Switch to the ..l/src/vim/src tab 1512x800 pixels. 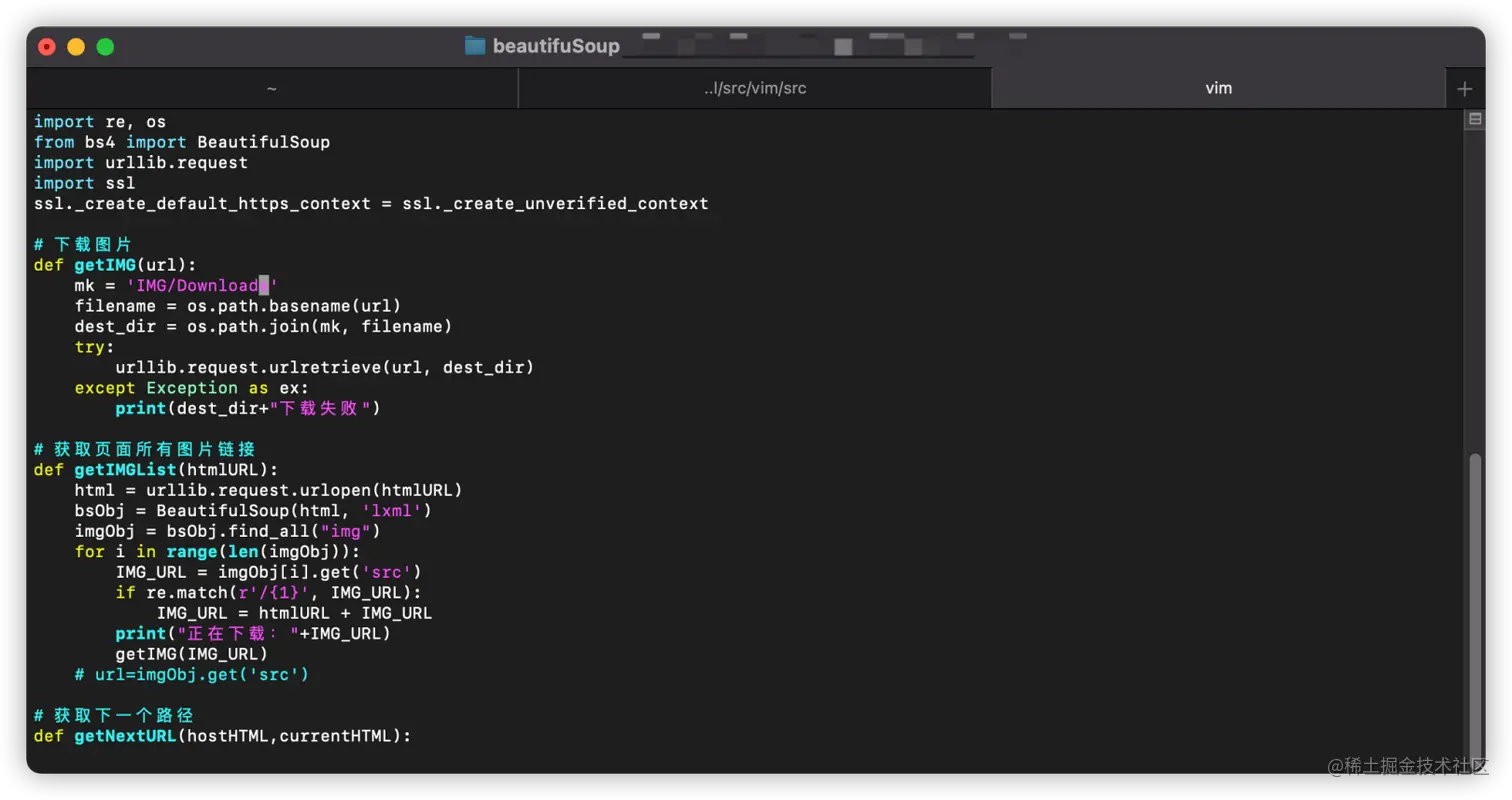tap(755, 88)
